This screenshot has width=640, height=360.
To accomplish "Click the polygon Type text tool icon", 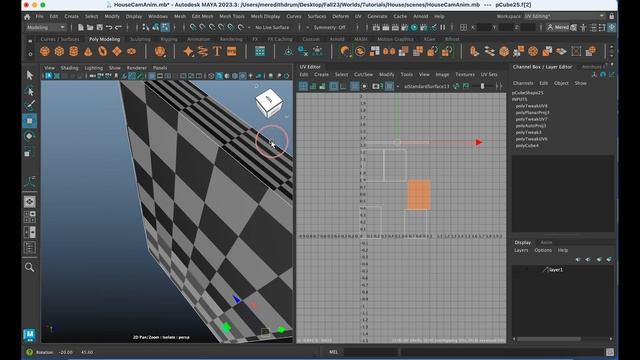I will coord(217,51).
